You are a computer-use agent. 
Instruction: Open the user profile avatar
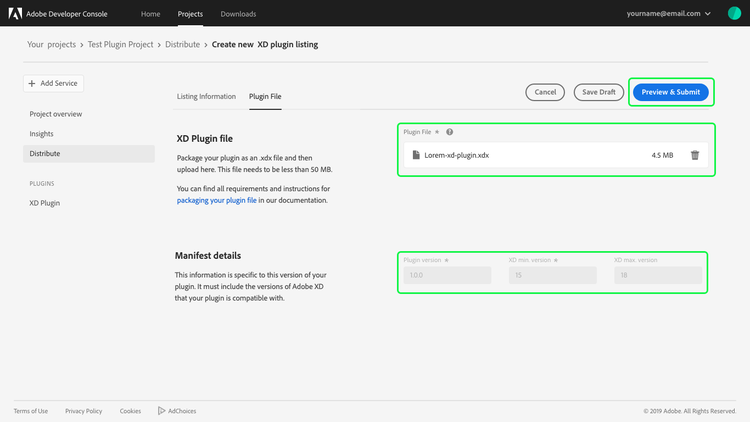pos(734,13)
